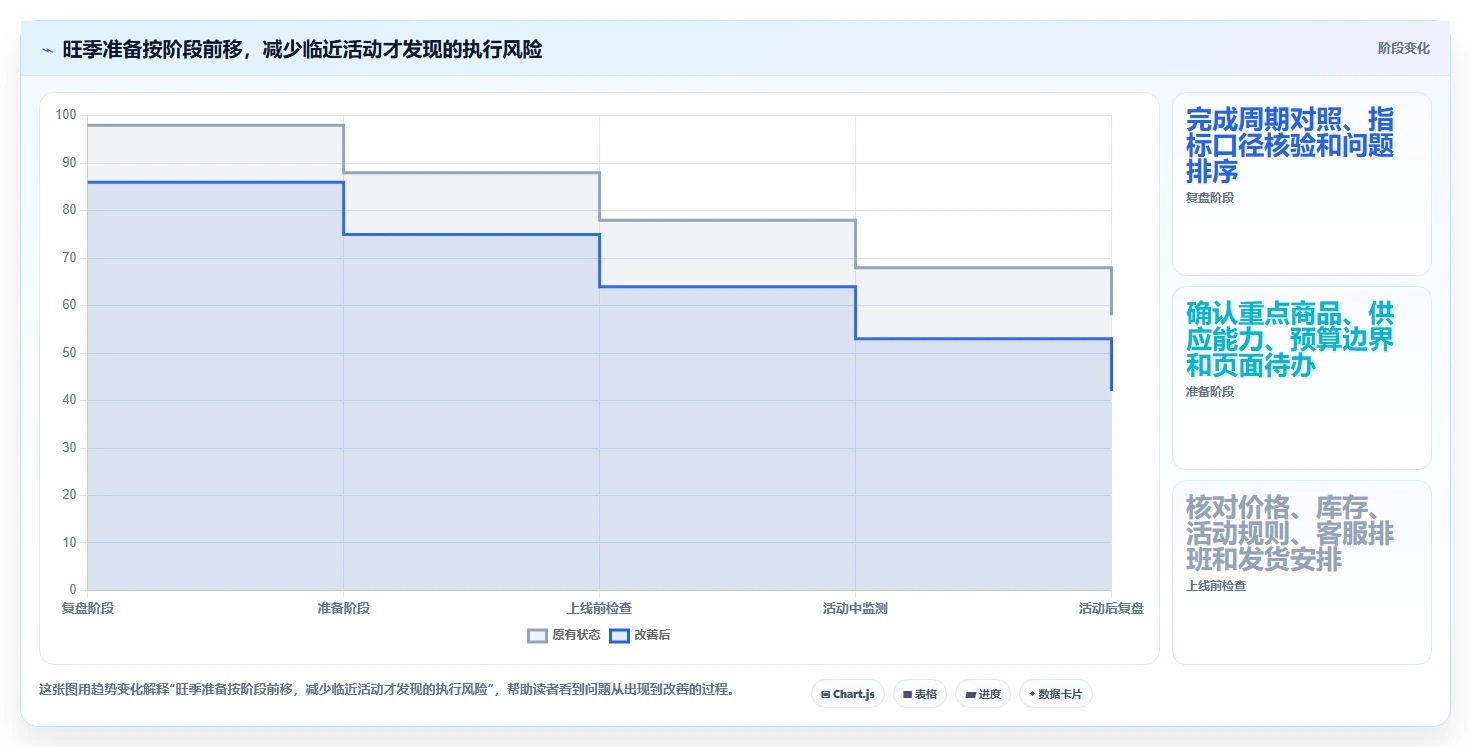Click the heading 核对价格、库存、活动规则
1471x747 pixels.
click(1290, 534)
